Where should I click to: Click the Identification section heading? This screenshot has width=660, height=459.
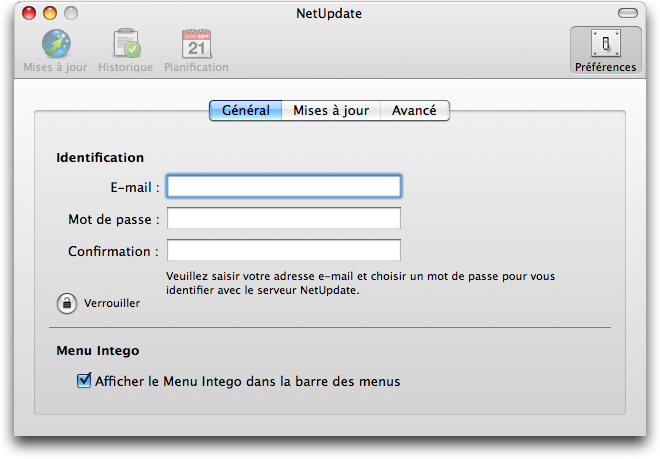[100, 157]
